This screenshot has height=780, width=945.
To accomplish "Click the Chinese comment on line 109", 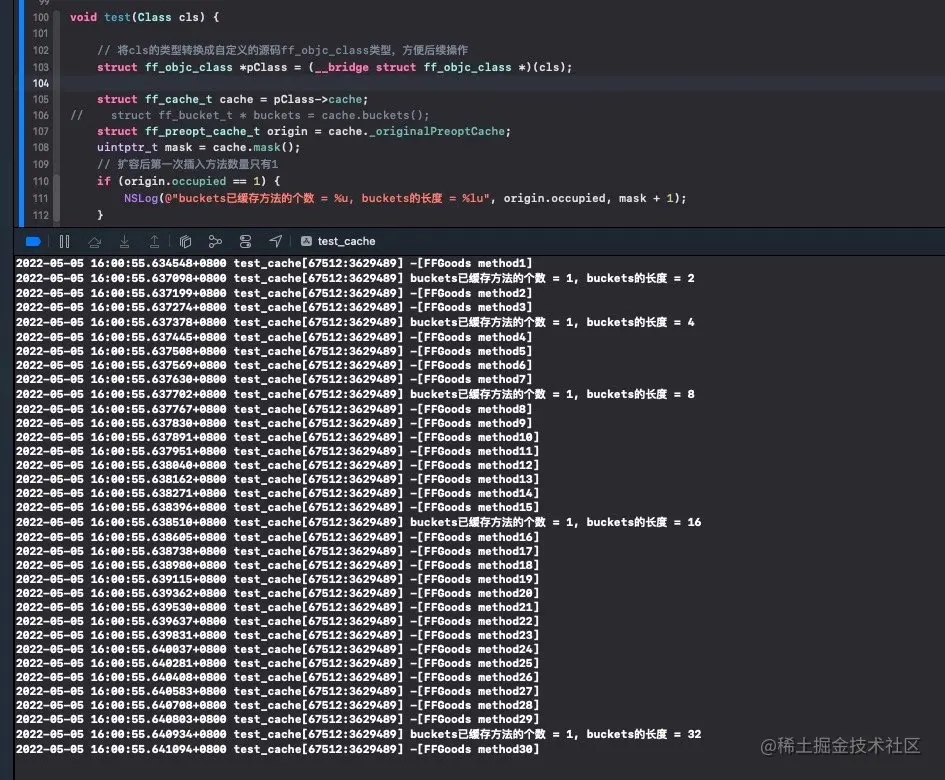I will (x=187, y=165).
